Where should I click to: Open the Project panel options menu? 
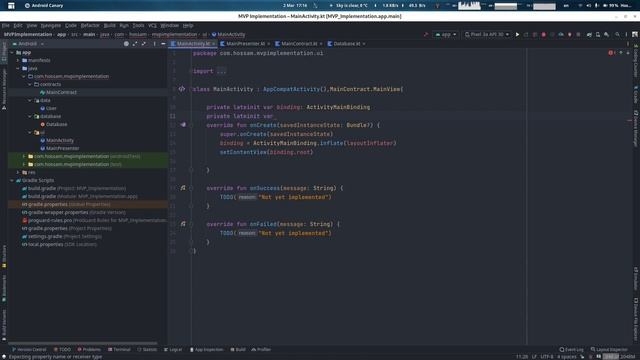coord(154,44)
